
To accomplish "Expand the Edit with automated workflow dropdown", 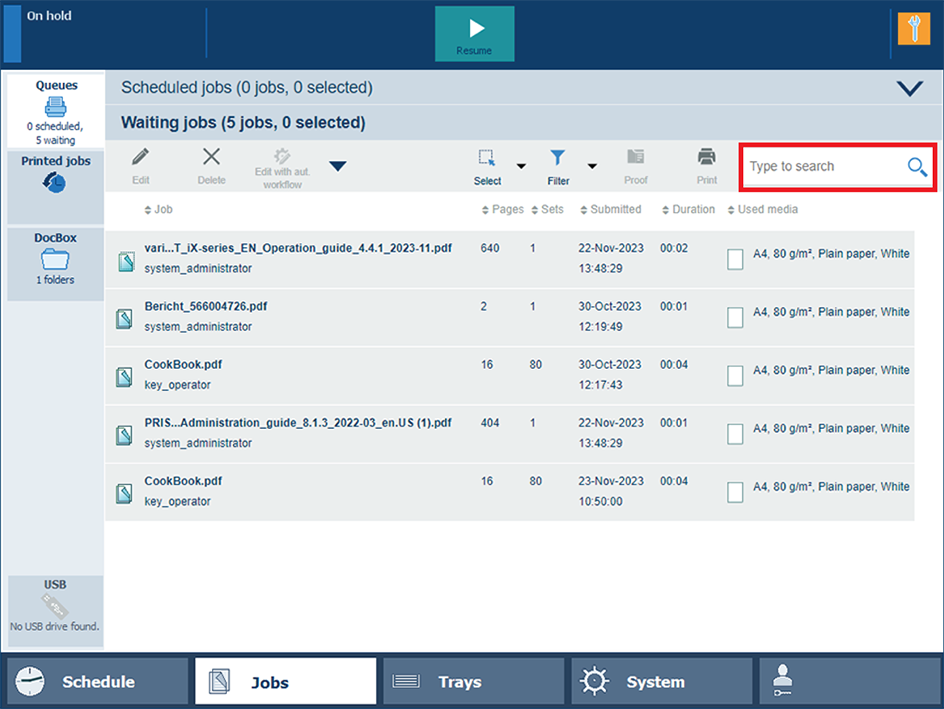I will (x=338, y=166).
